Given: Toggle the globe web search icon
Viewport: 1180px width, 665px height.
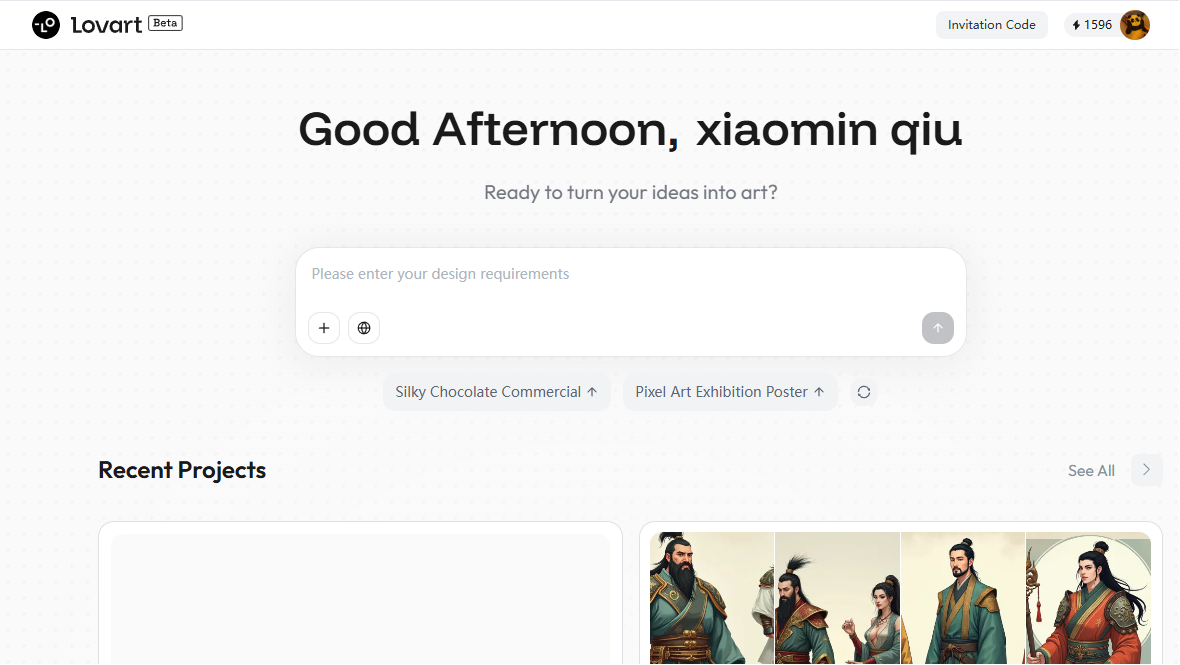Looking at the screenshot, I should click(363, 328).
